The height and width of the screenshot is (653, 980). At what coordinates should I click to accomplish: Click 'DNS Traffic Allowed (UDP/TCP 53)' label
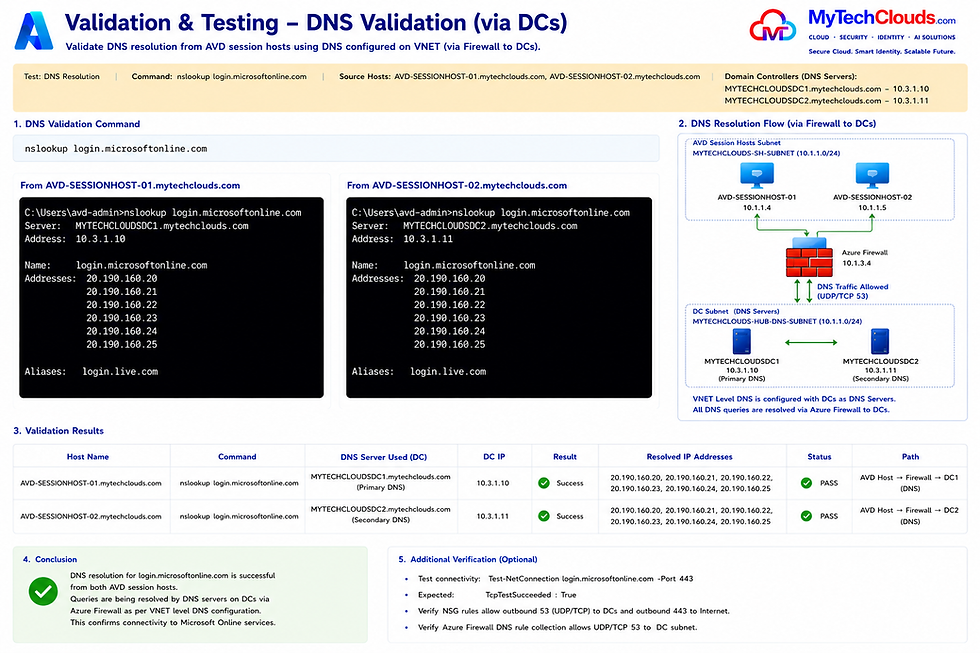(x=852, y=291)
